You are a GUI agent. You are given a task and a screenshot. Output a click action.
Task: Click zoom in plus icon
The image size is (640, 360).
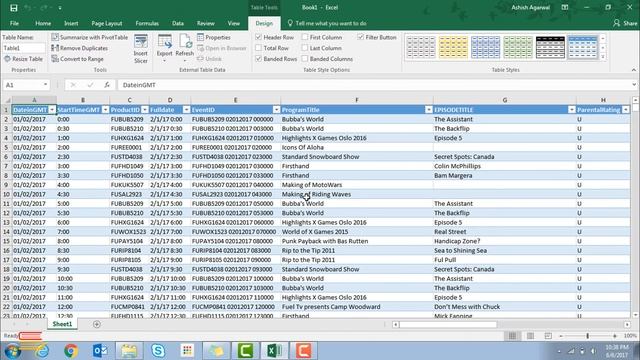[x=615, y=336]
